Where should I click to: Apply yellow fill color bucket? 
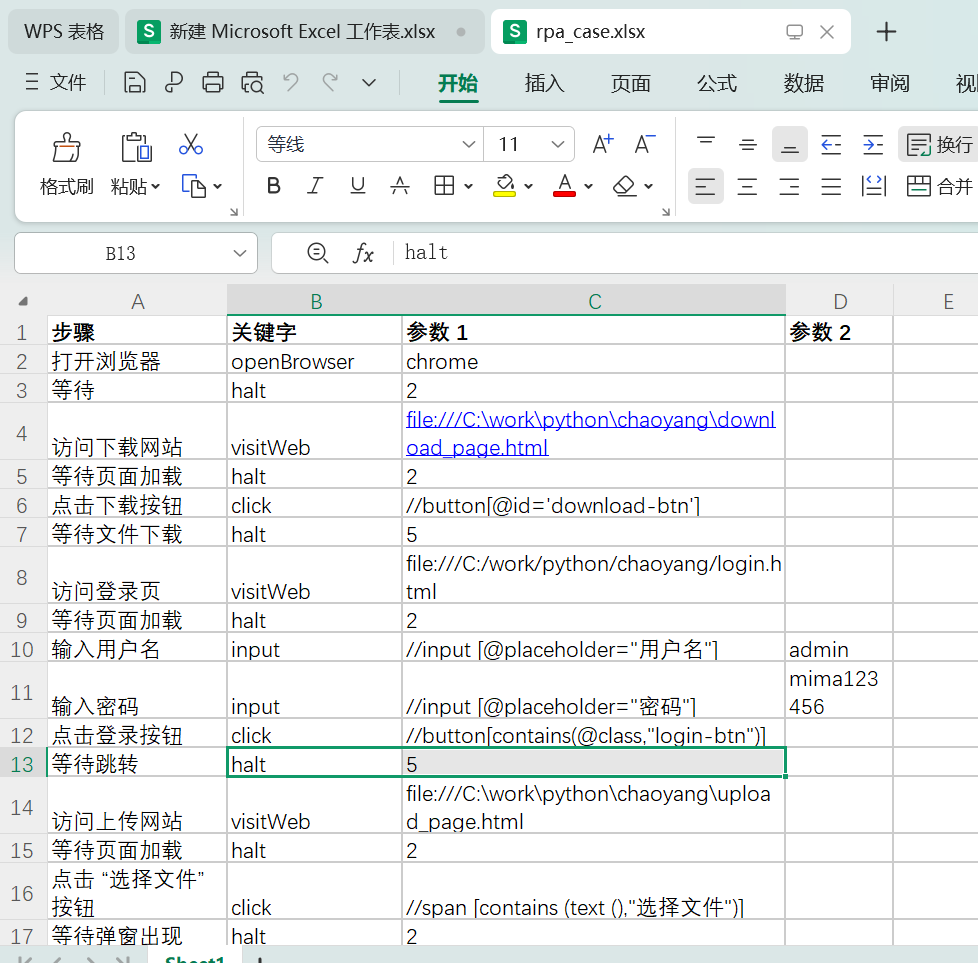[x=505, y=185]
